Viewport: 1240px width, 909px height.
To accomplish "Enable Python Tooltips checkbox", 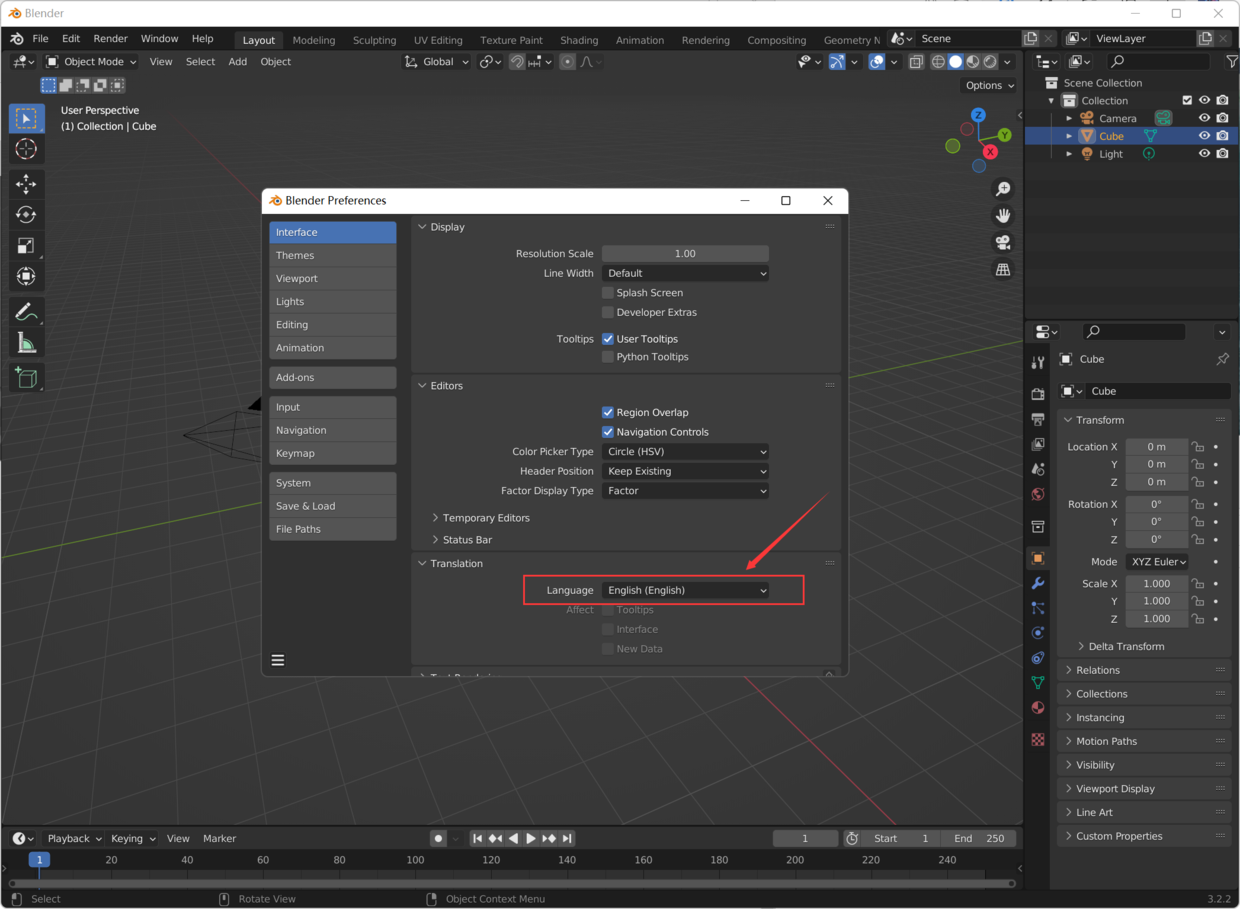I will (608, 357).
